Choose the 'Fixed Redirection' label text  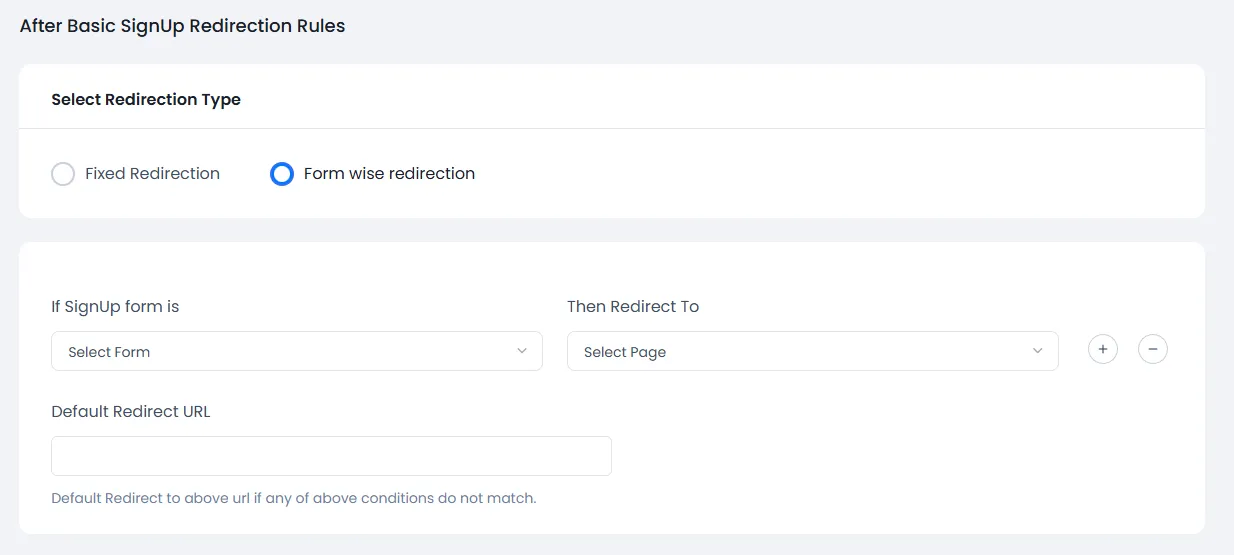coord(152,174)
